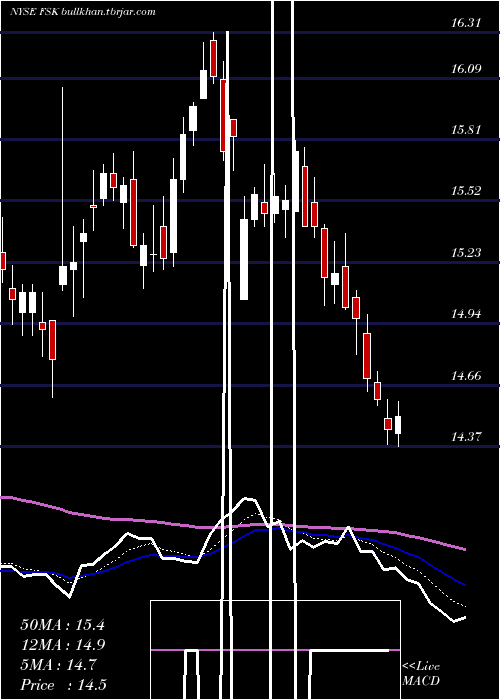The image size is (500, 700).
Task: Click the 15.81 price axis label
Action: click(x=466, y=129)
